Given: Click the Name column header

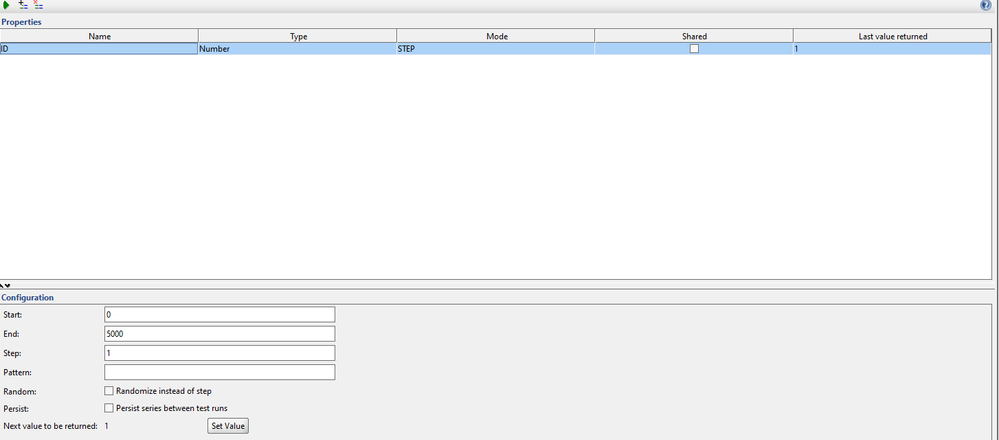Looking at the screenshot, I should click(99, 36).
